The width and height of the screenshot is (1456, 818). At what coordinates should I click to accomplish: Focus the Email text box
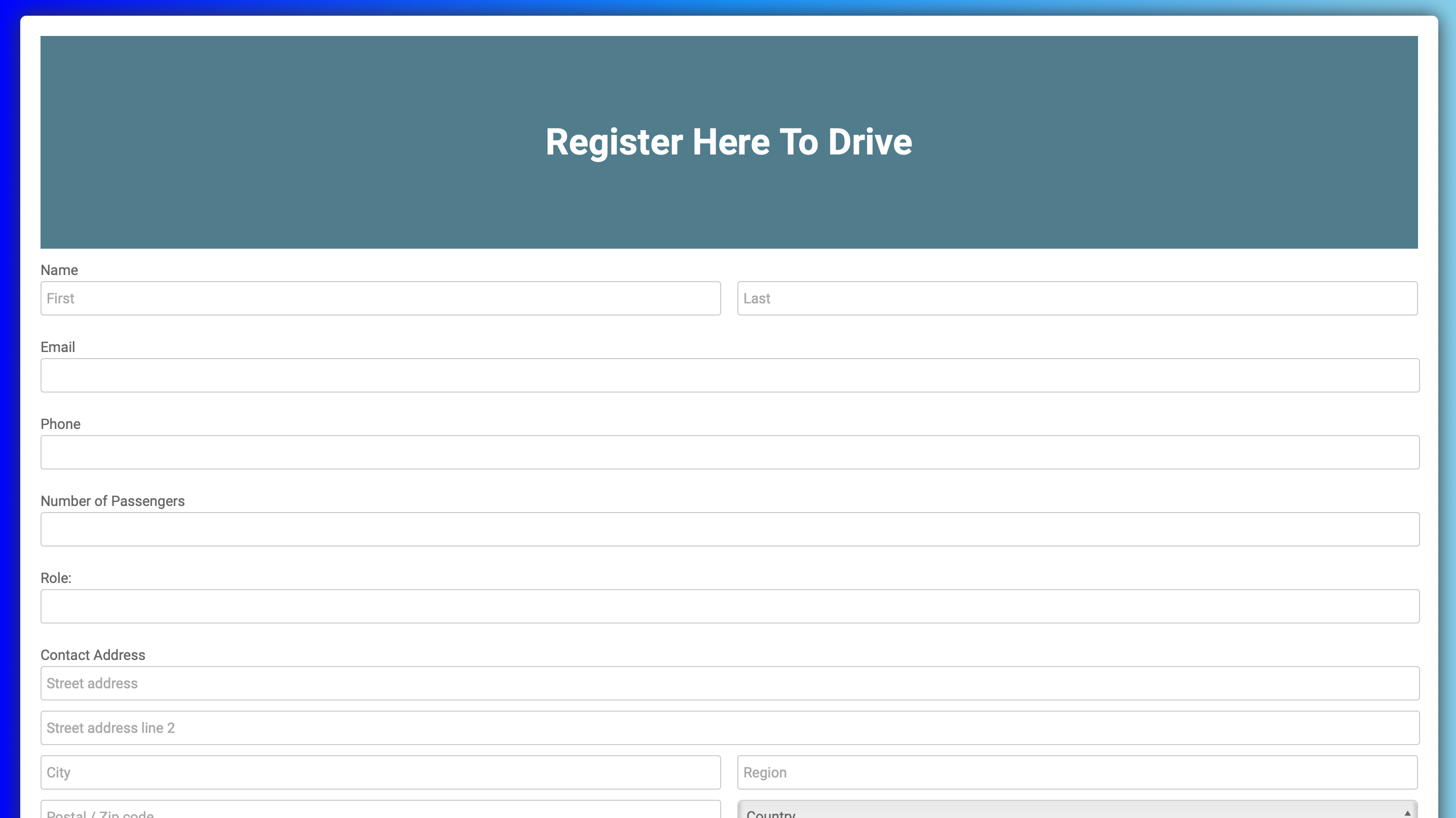click(729, 375)
